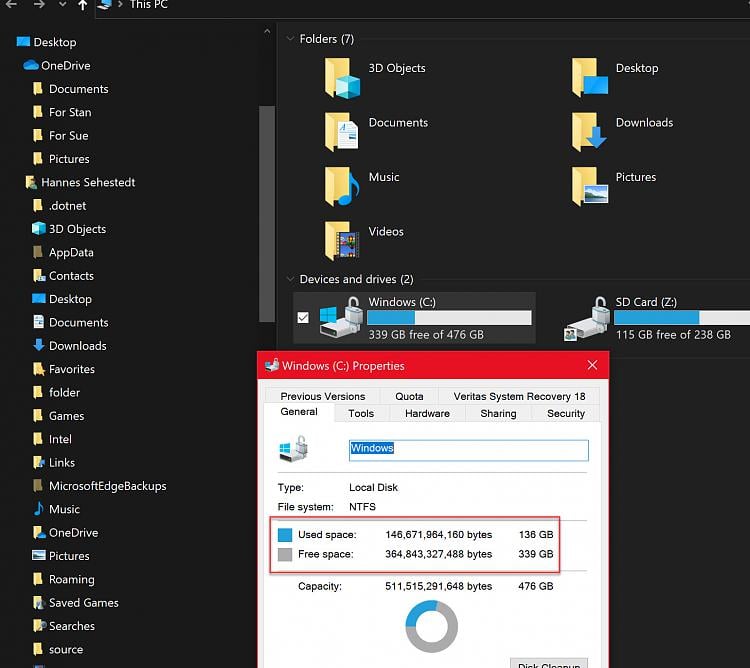Viewport: 750px width, 668px height.
Task: Select the General tab
Action: [298, 412]
